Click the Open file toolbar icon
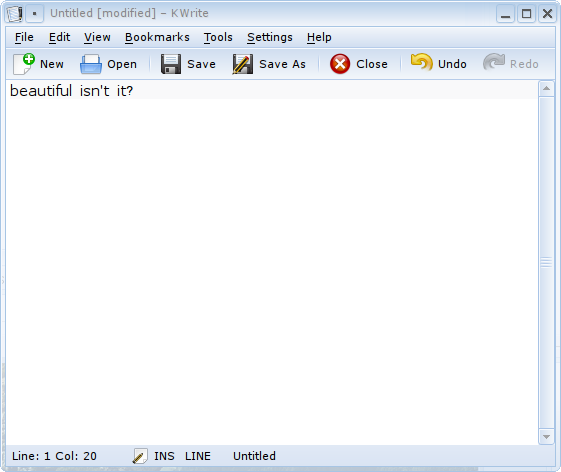The height and width of the screenshot is (472, 561). (x=91, y=64)
